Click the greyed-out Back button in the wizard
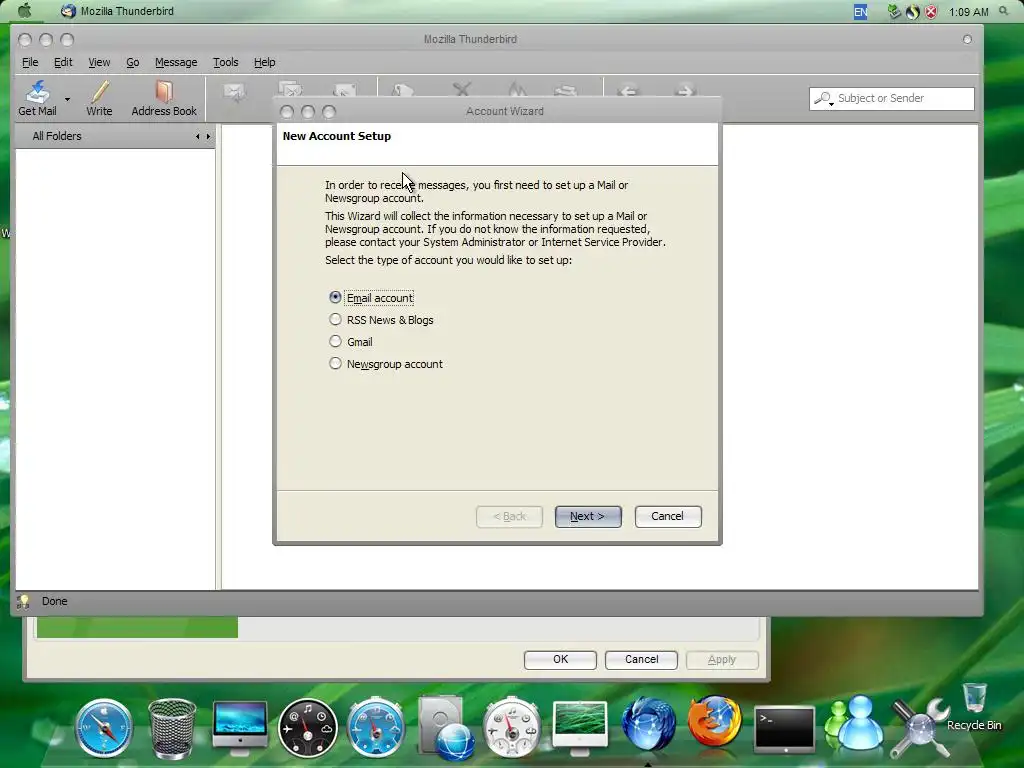1024x768 pixels. (509, 517)
